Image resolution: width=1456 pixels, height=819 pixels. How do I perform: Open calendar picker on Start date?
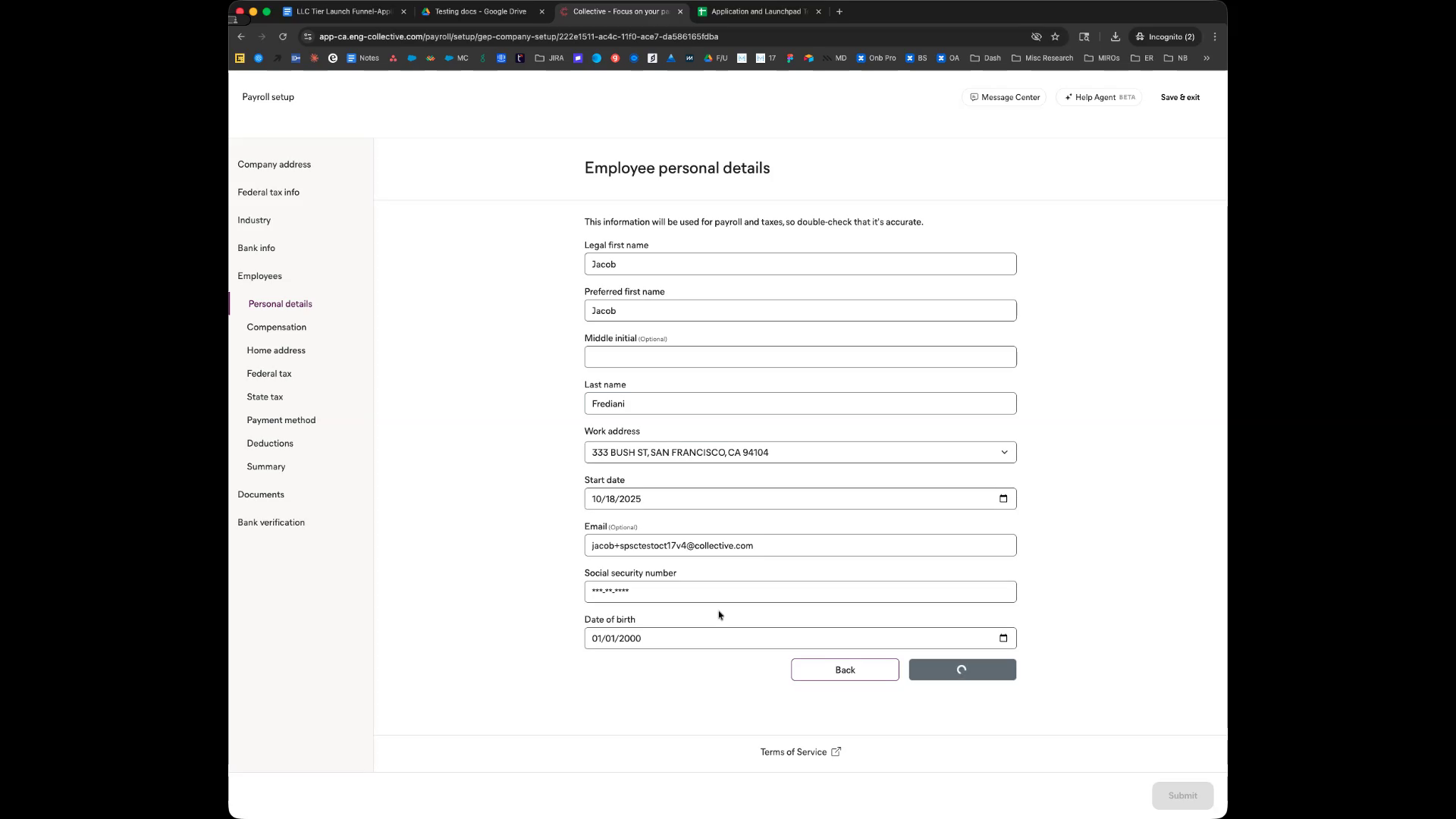click(x=1003, y=499)
